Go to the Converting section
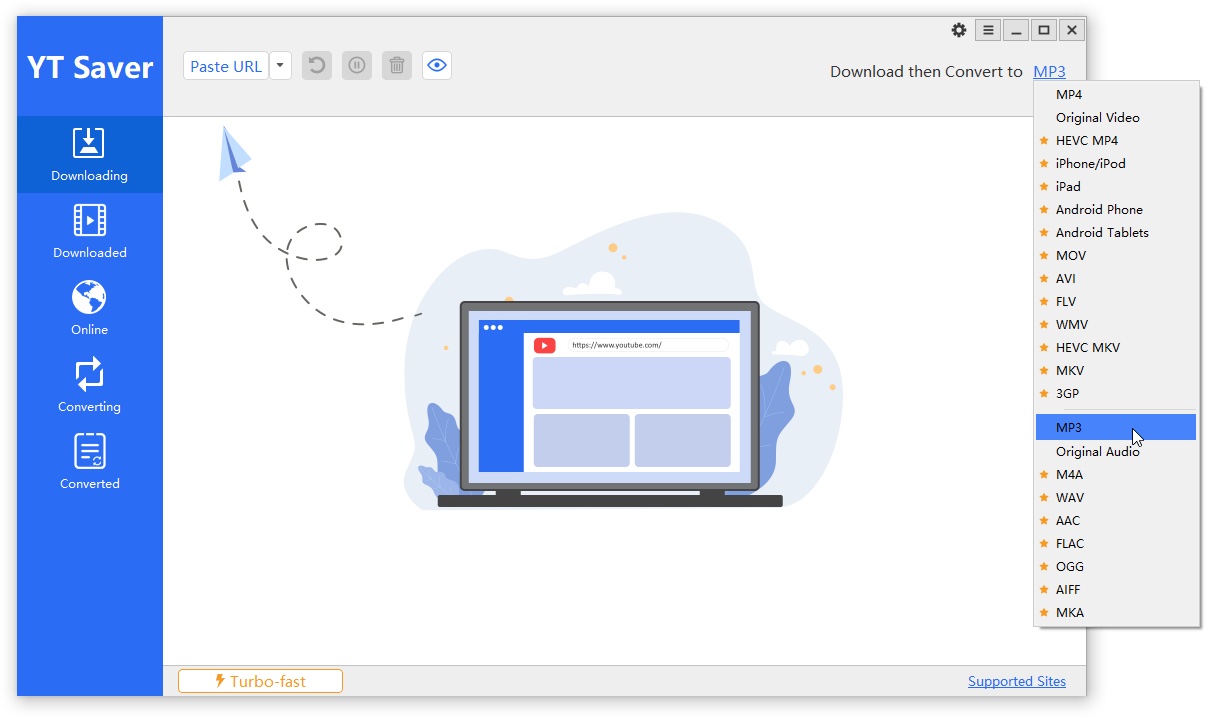This screenshot has width=1220, height=718. pyautogui.click(x=90, y=386)
